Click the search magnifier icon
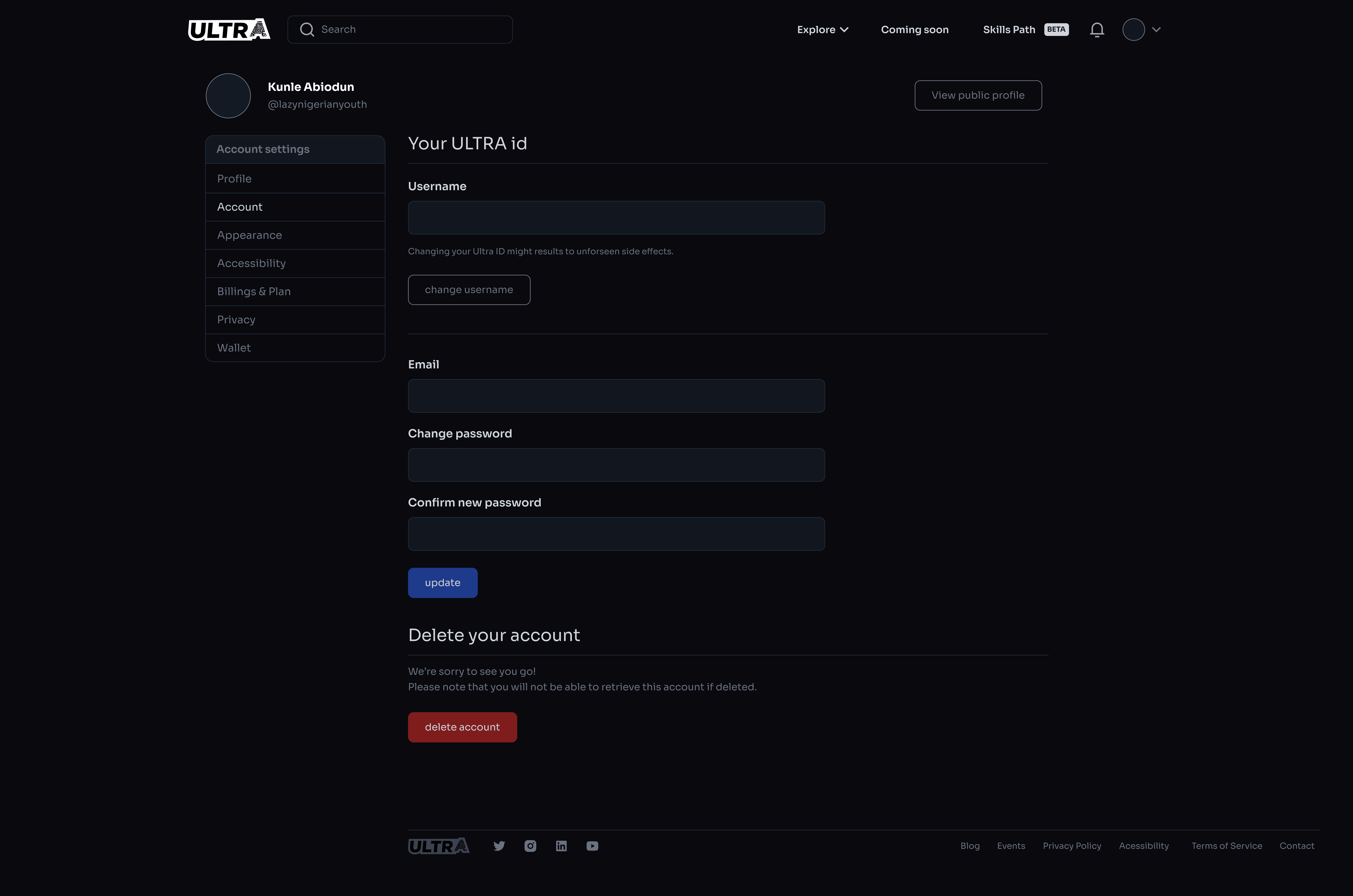The height and width of the screenshot is (896, 1353). point(307,30)
